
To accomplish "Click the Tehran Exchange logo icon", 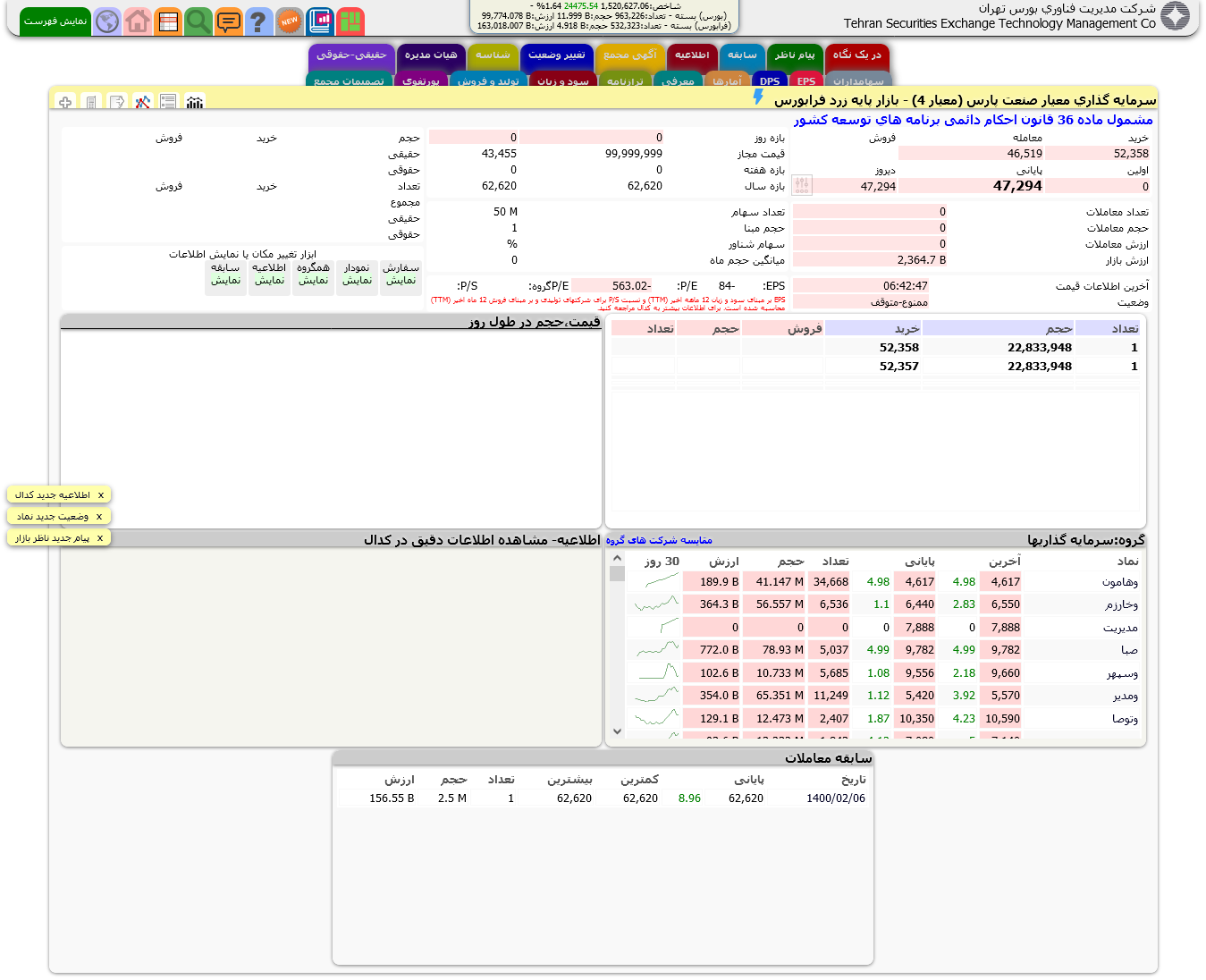I will [1175, 15].
